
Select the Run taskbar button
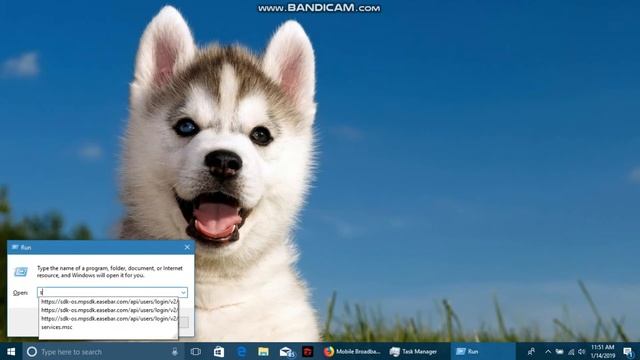click(x=483, y=351)
